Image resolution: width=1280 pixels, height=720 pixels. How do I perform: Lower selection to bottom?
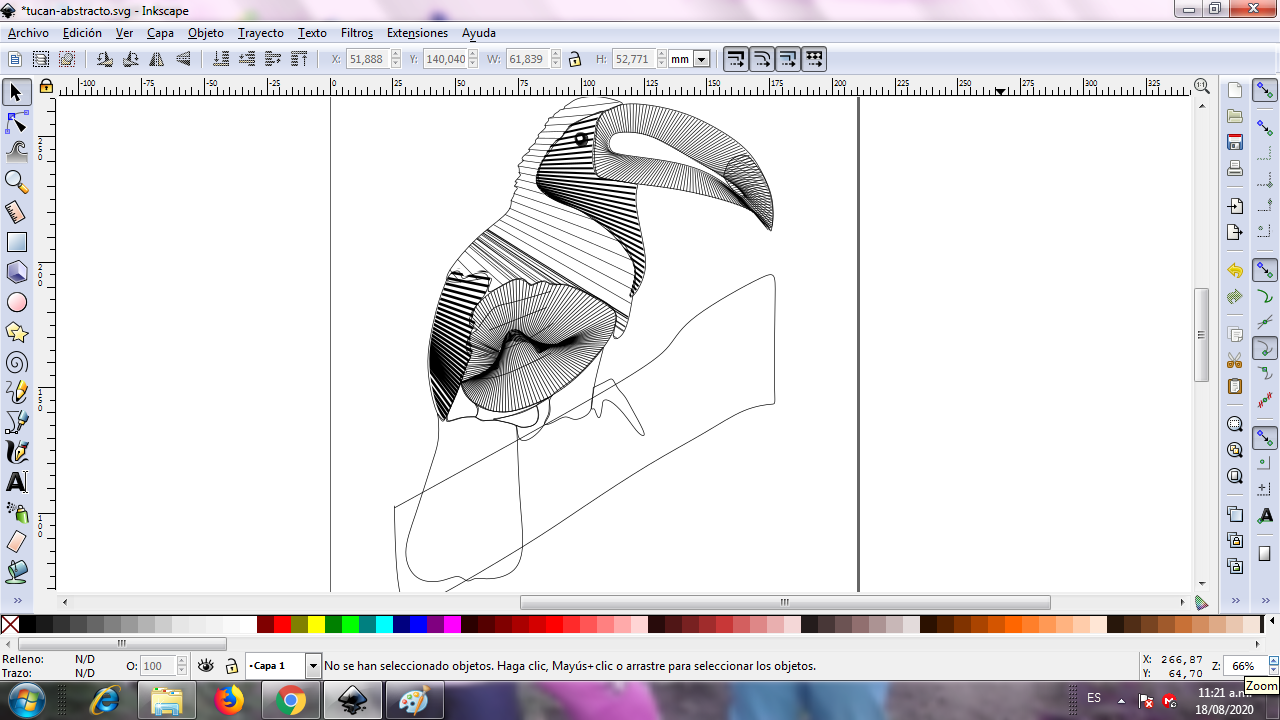click(x=221, y=59)
